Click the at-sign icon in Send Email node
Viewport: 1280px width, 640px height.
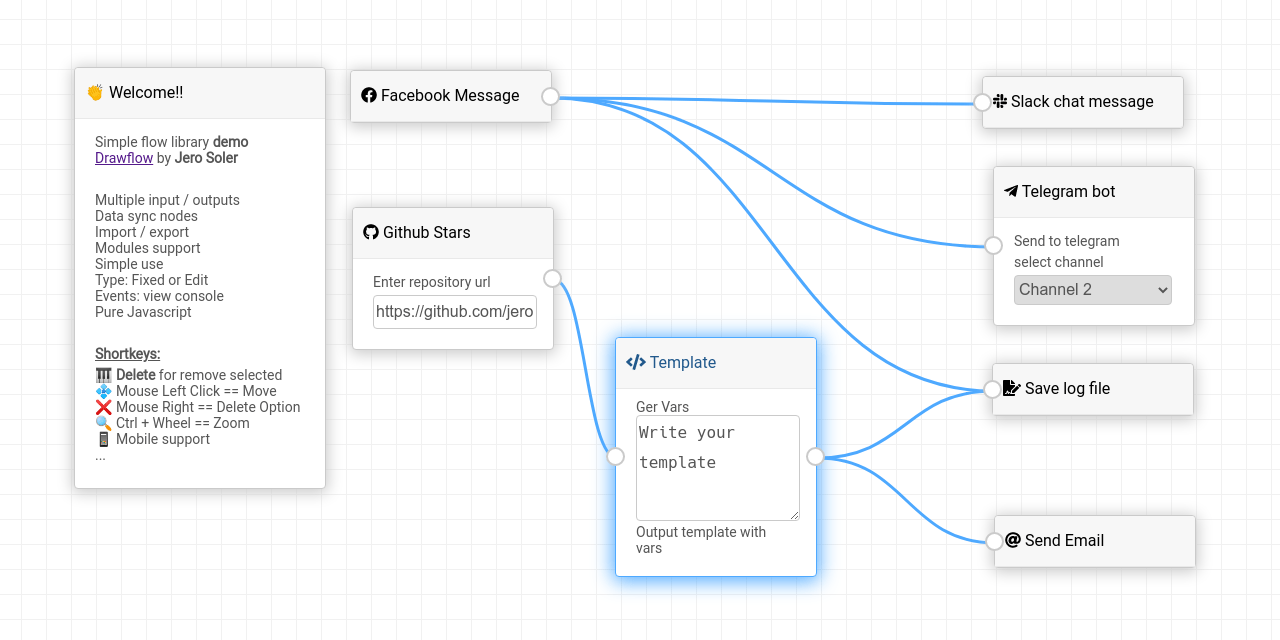point(1013,540)
